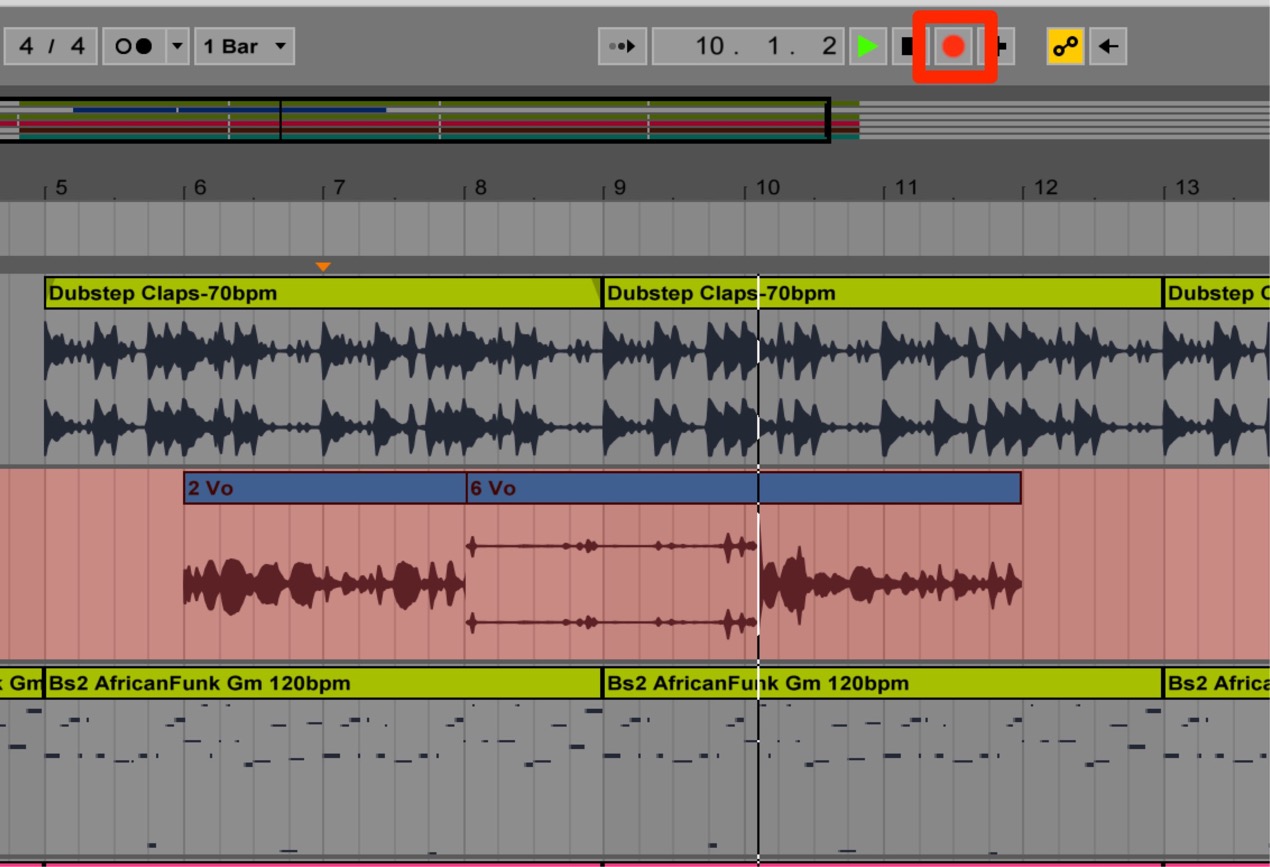Click bar 9 on the beat-time ruler
This screenshot has width=1270, height=867.
tap(619, 188)
